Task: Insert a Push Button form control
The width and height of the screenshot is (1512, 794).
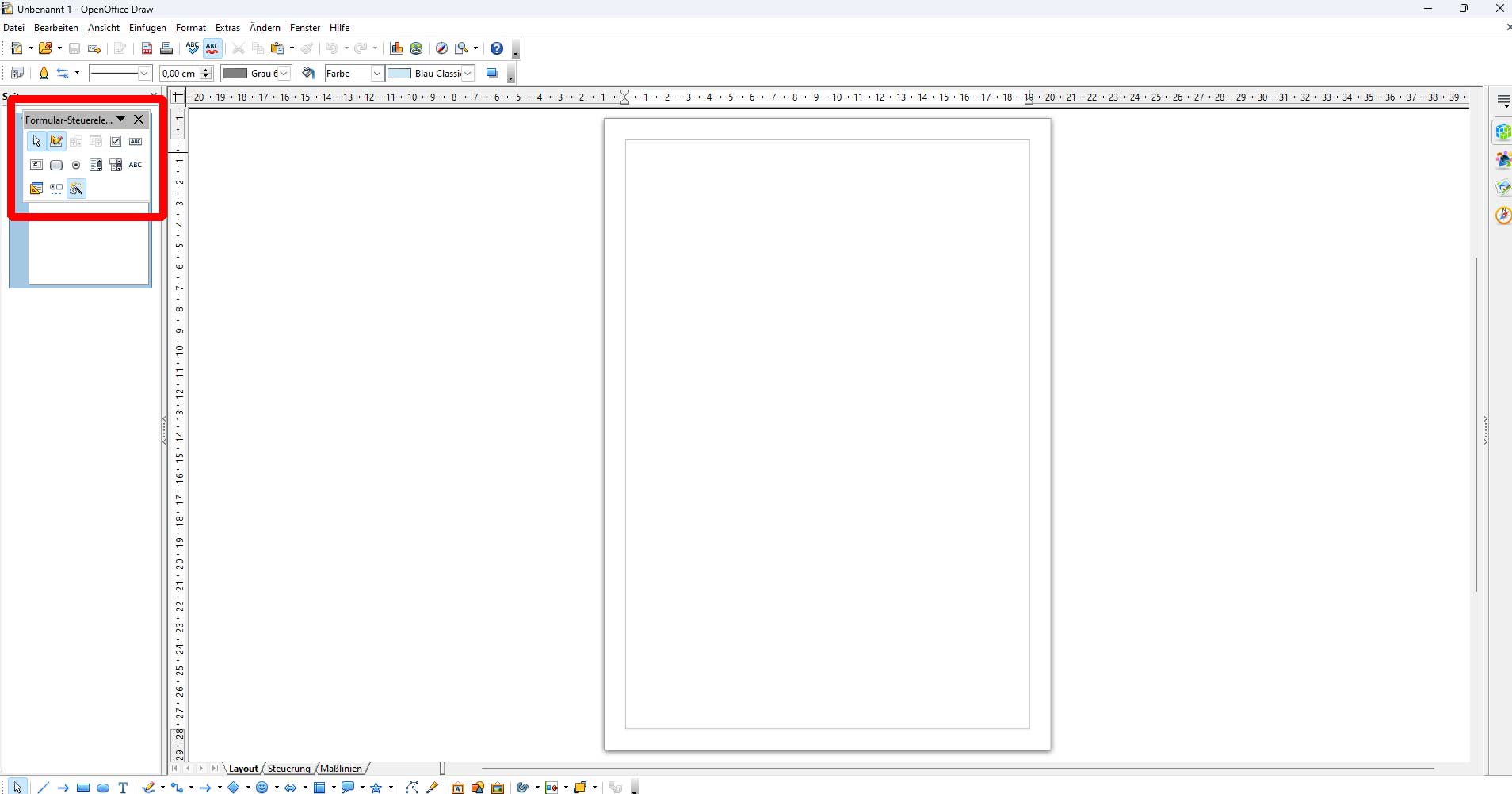Action: (x=56, y=165)
